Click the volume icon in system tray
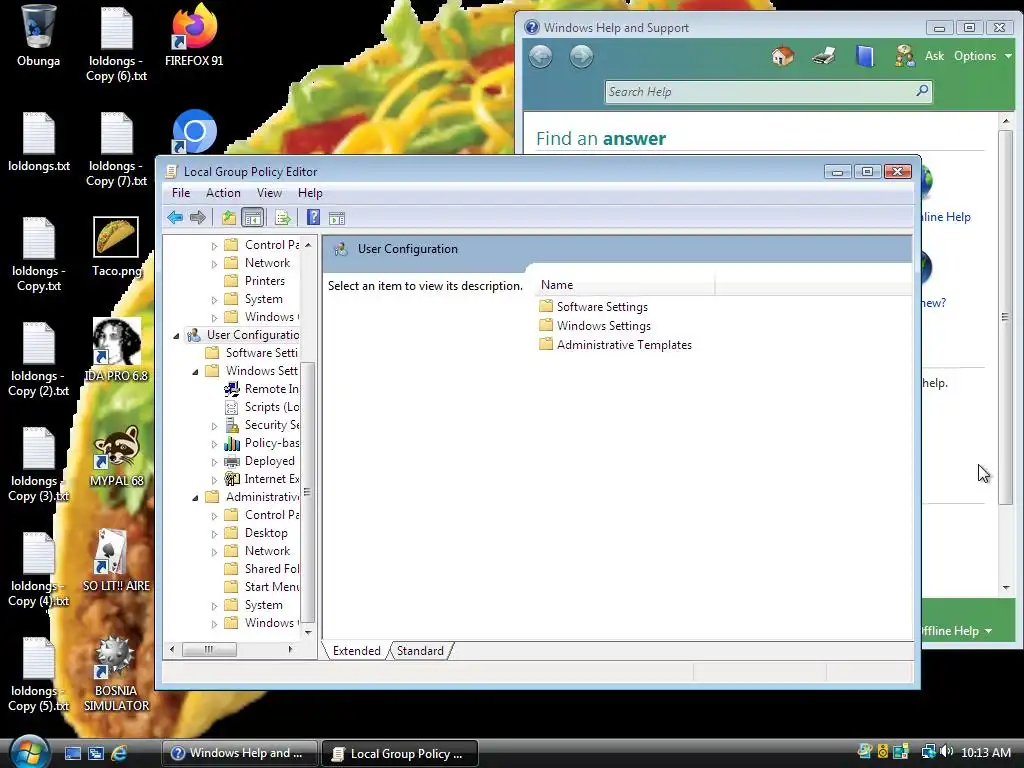Image resolution: width=1024 pixels, height=768 pixels. 947,752
